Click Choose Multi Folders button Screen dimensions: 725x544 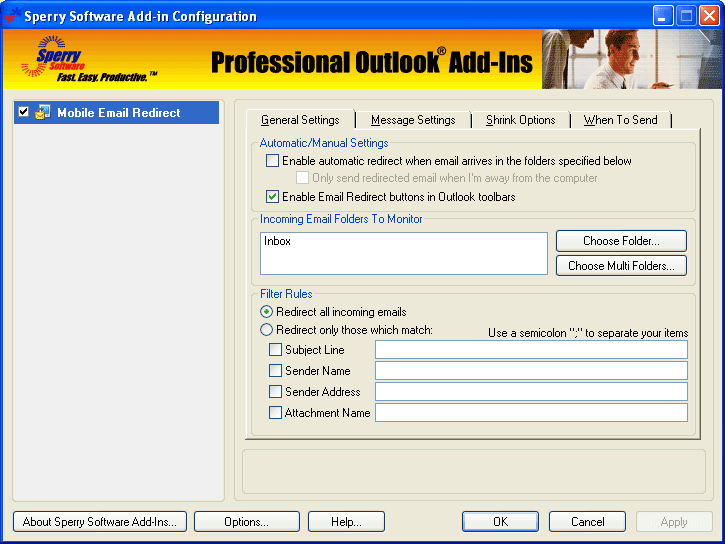click(x=621, y=266)
